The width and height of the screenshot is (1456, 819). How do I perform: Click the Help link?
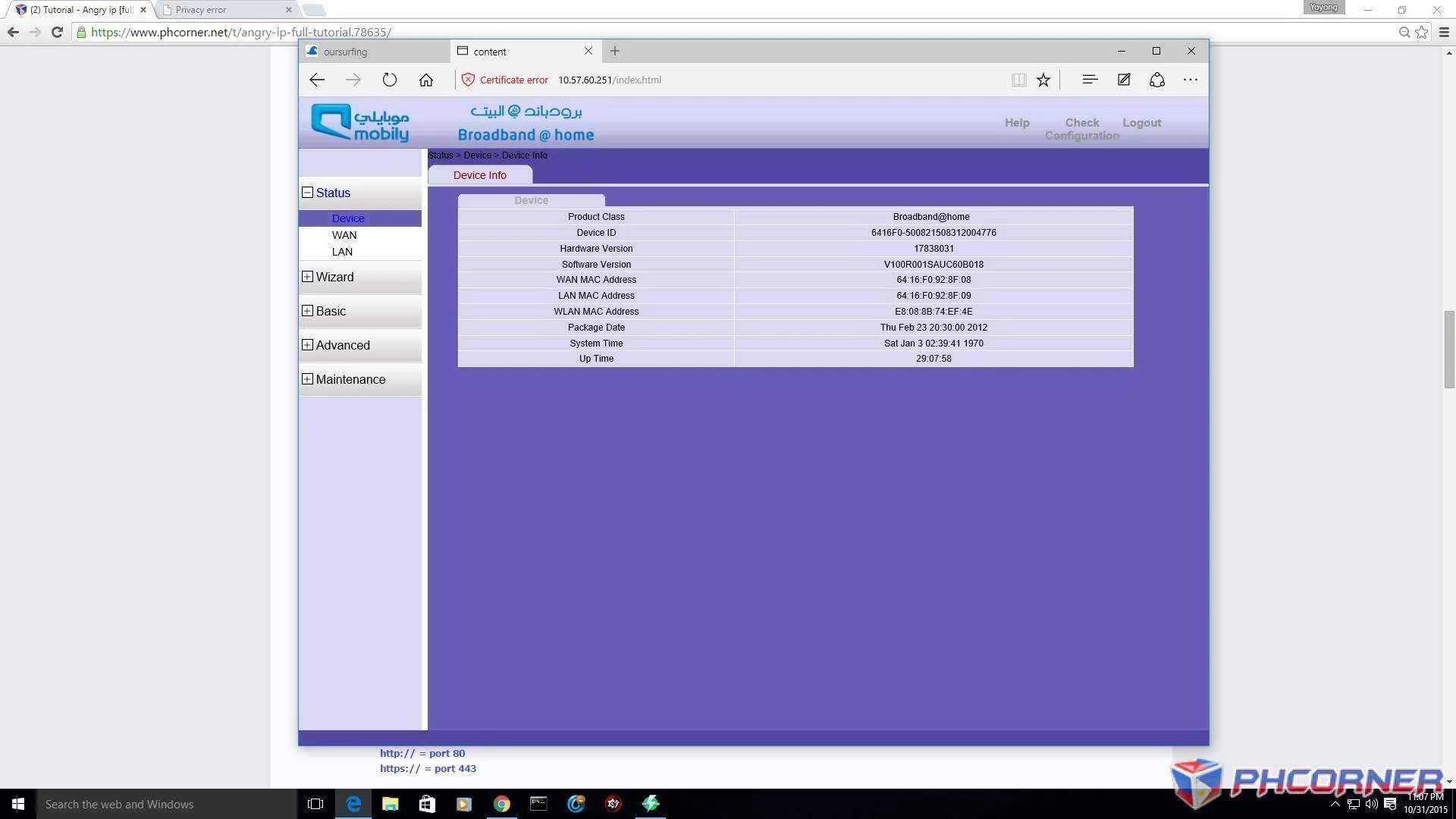pyautogui.click(x=1017, y=123)
